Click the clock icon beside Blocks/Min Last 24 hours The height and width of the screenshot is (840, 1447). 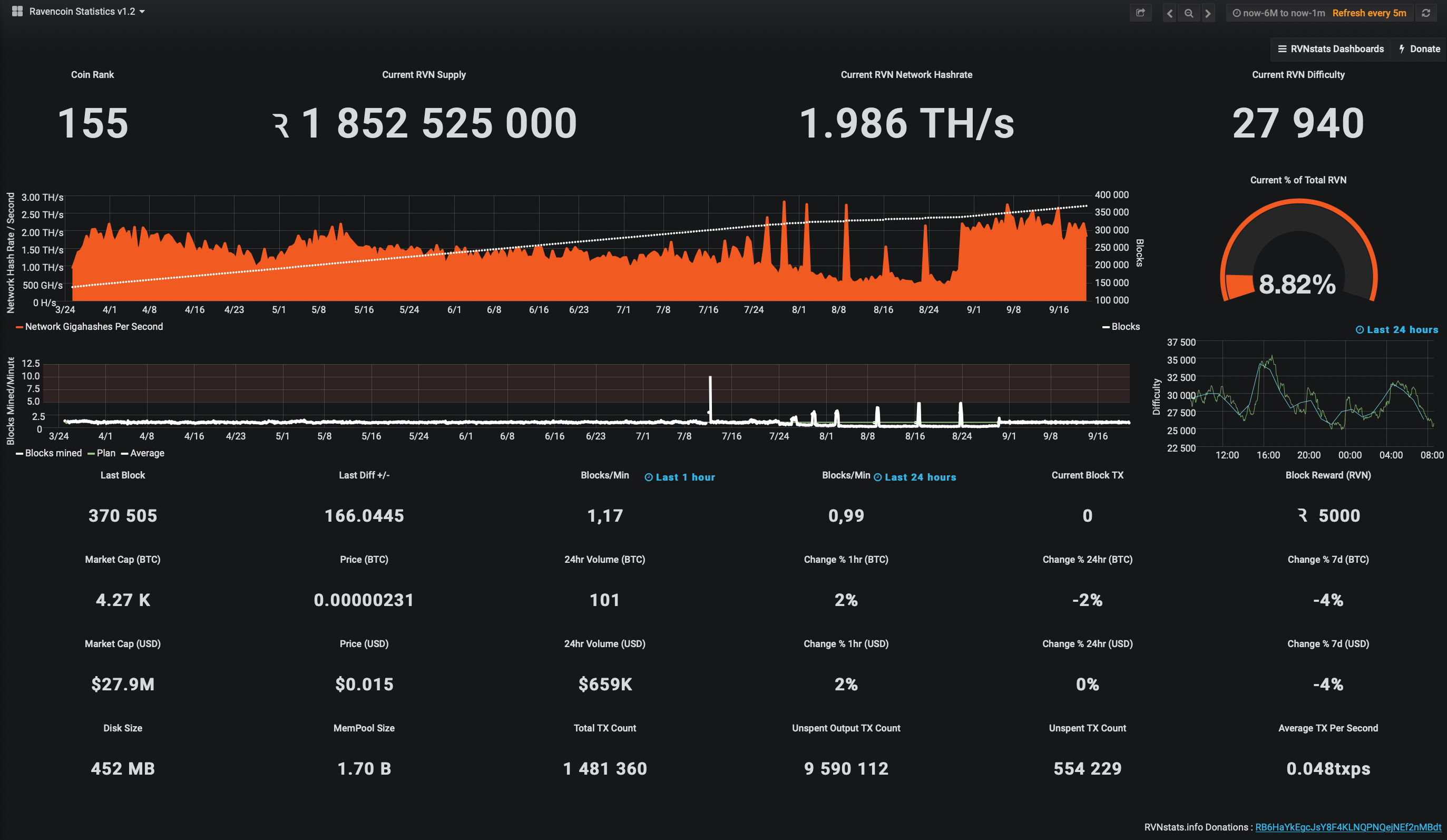(x=877, y=477)
